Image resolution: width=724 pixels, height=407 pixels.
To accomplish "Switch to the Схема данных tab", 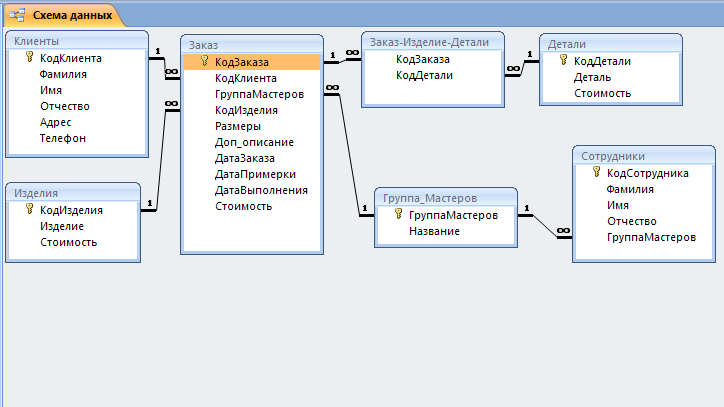I will (x=64, y=15).
